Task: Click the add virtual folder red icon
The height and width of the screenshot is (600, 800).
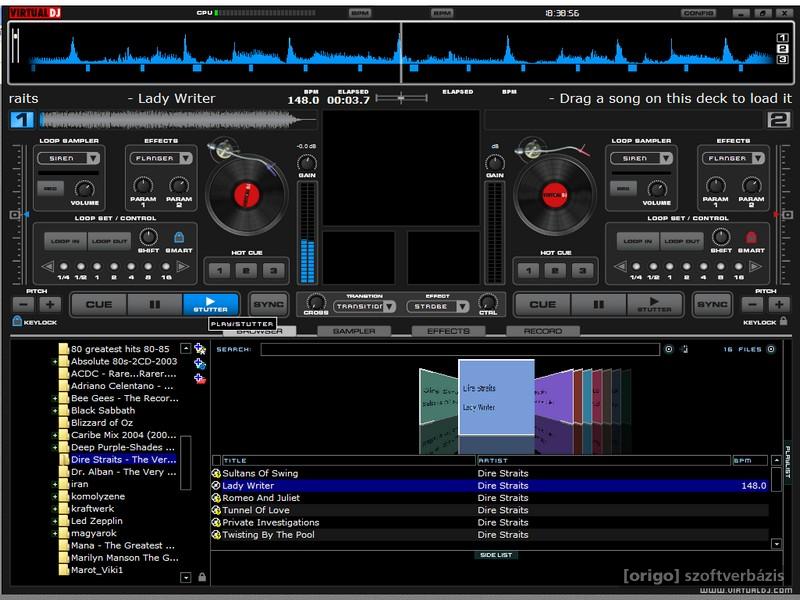Action: coord(199,379)
